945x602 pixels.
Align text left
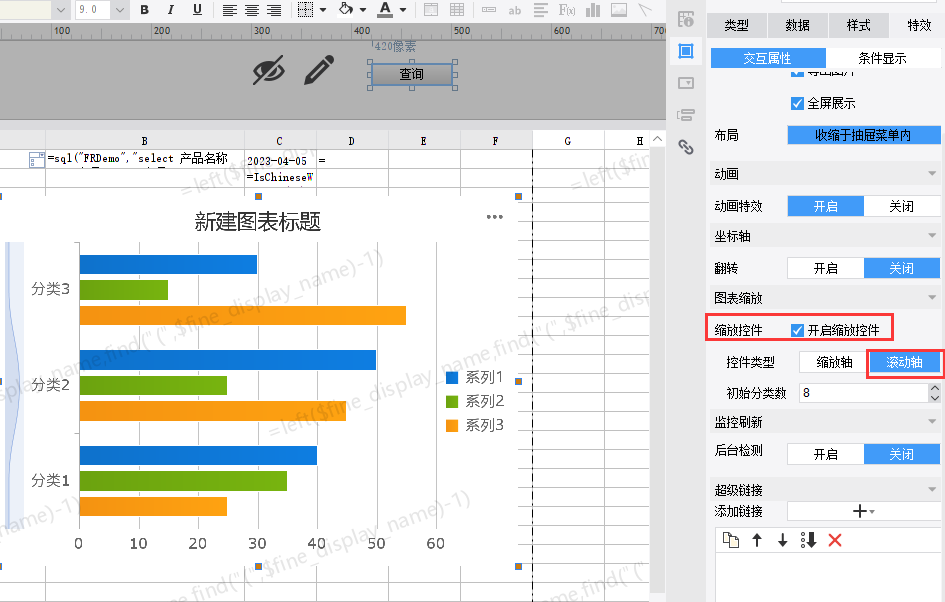[230, 10]
